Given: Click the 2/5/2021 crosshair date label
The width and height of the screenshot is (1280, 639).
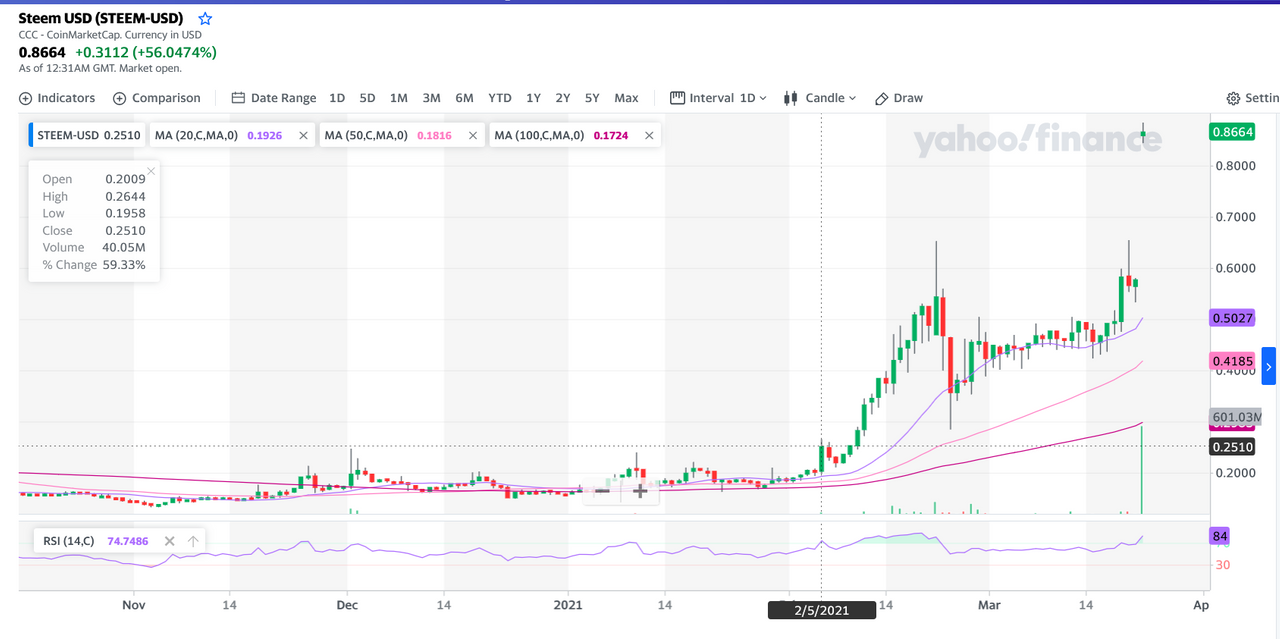Looking at the screenshot, I should click(x=821, y=609).
